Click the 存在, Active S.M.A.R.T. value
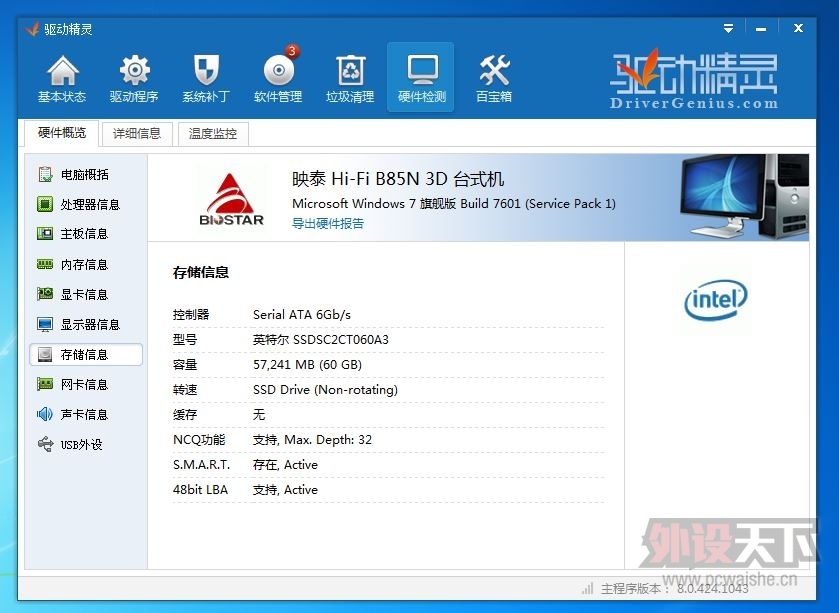This screenshot has height=613, width=839. point(285,465)
